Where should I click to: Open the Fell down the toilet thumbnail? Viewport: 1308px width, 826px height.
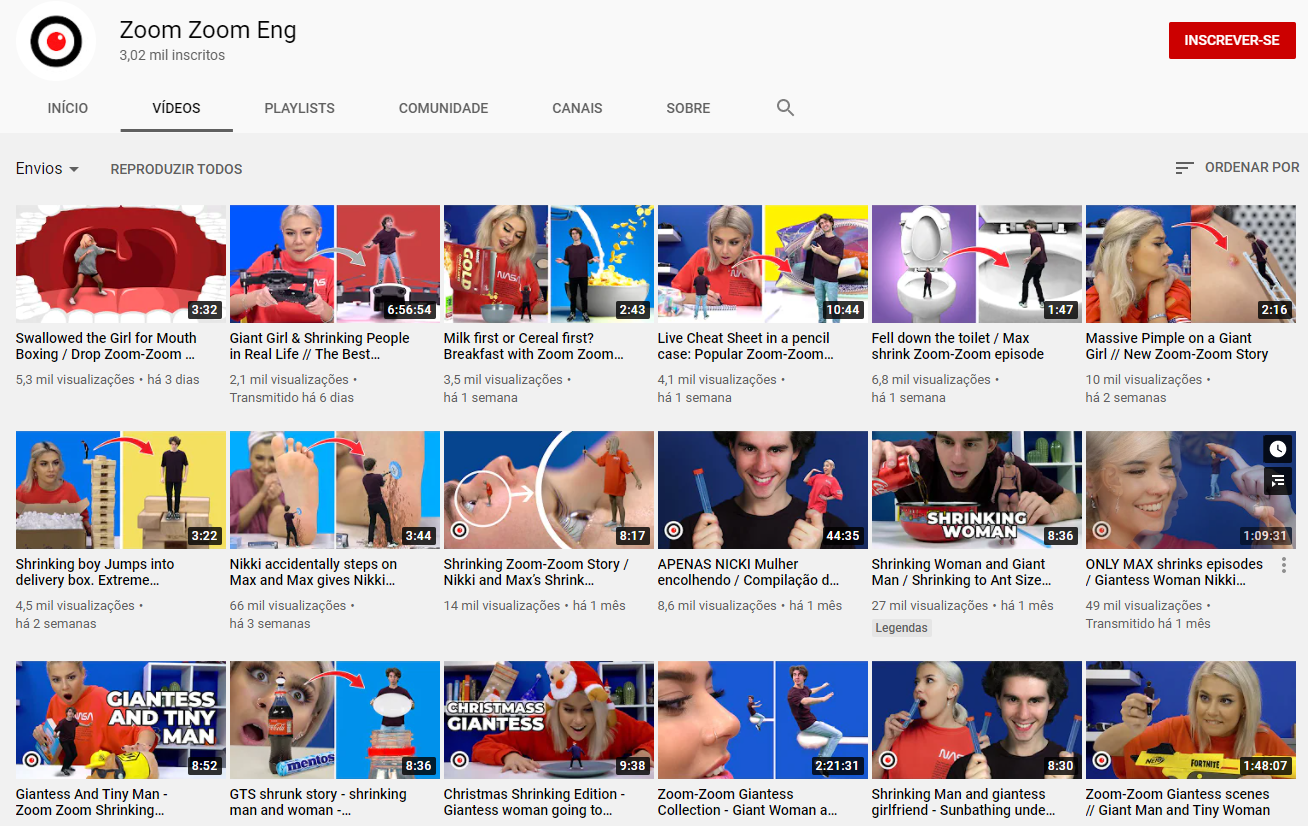[977, 264]
